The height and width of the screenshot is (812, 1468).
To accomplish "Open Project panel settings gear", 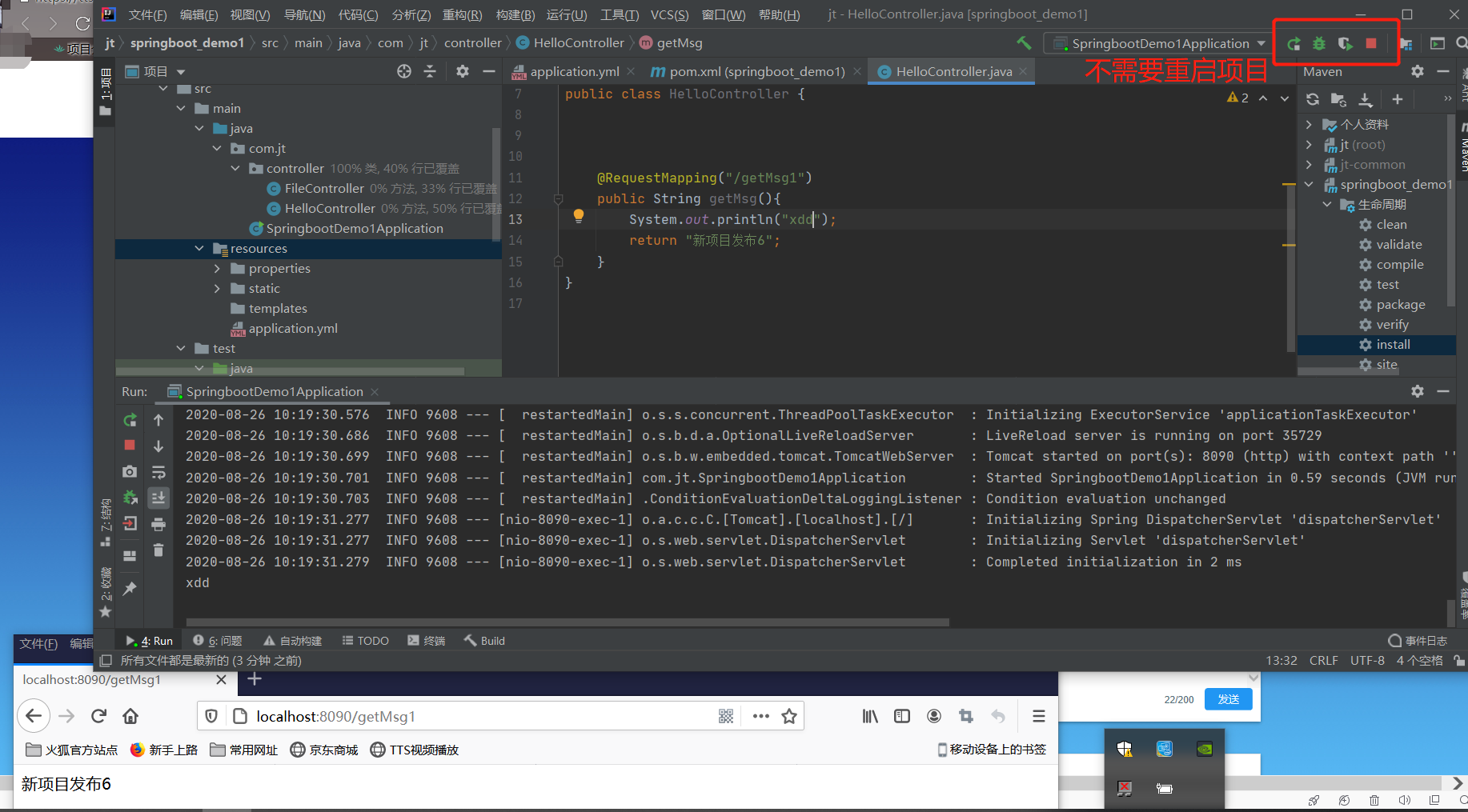I will click(x=463, y=71).
